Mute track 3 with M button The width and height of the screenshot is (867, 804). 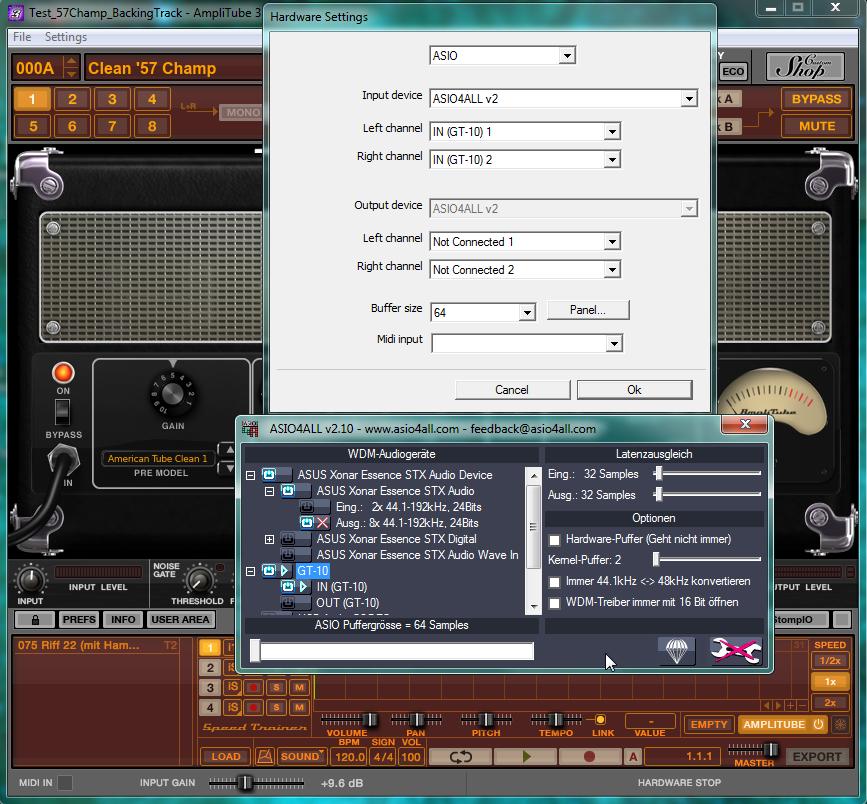point(299,688)
